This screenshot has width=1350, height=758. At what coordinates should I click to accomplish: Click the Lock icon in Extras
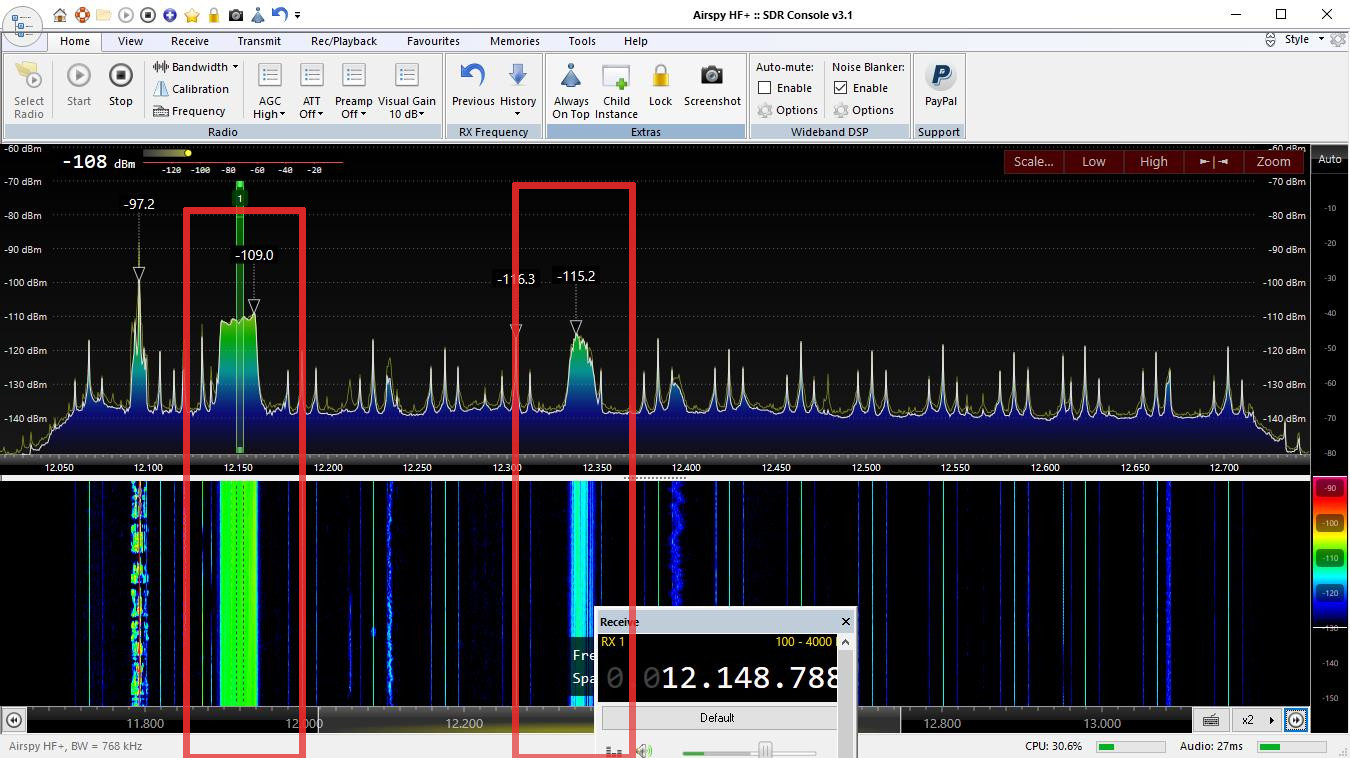(x=660, y=84)
